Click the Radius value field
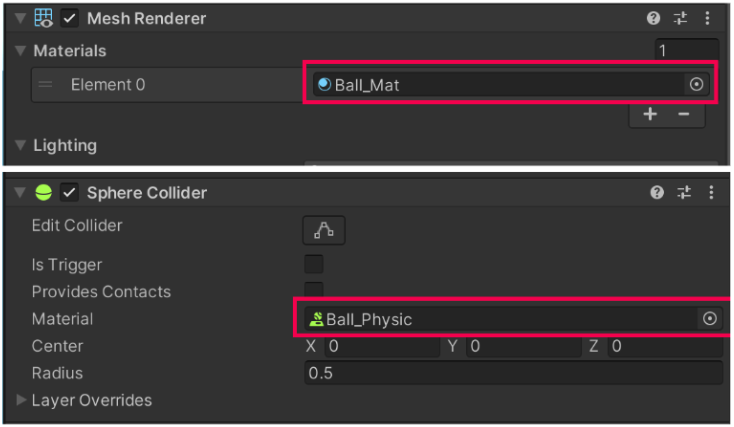 pyautogui.click(x=512, y=373)
